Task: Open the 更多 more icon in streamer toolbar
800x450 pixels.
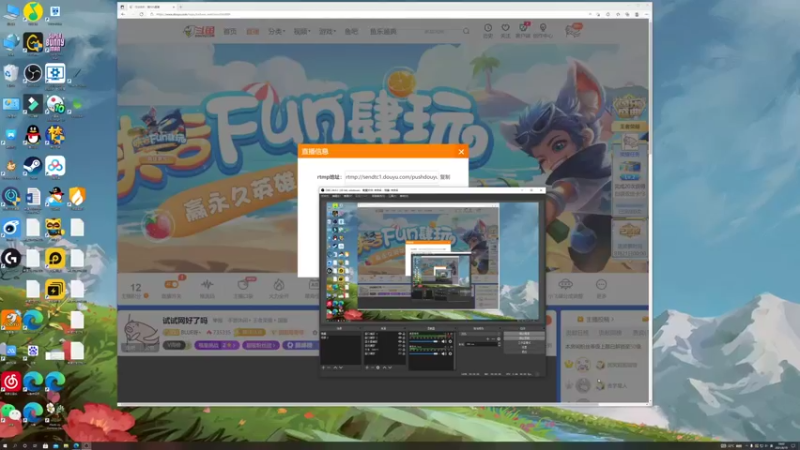Action: [x=602, y=284]
